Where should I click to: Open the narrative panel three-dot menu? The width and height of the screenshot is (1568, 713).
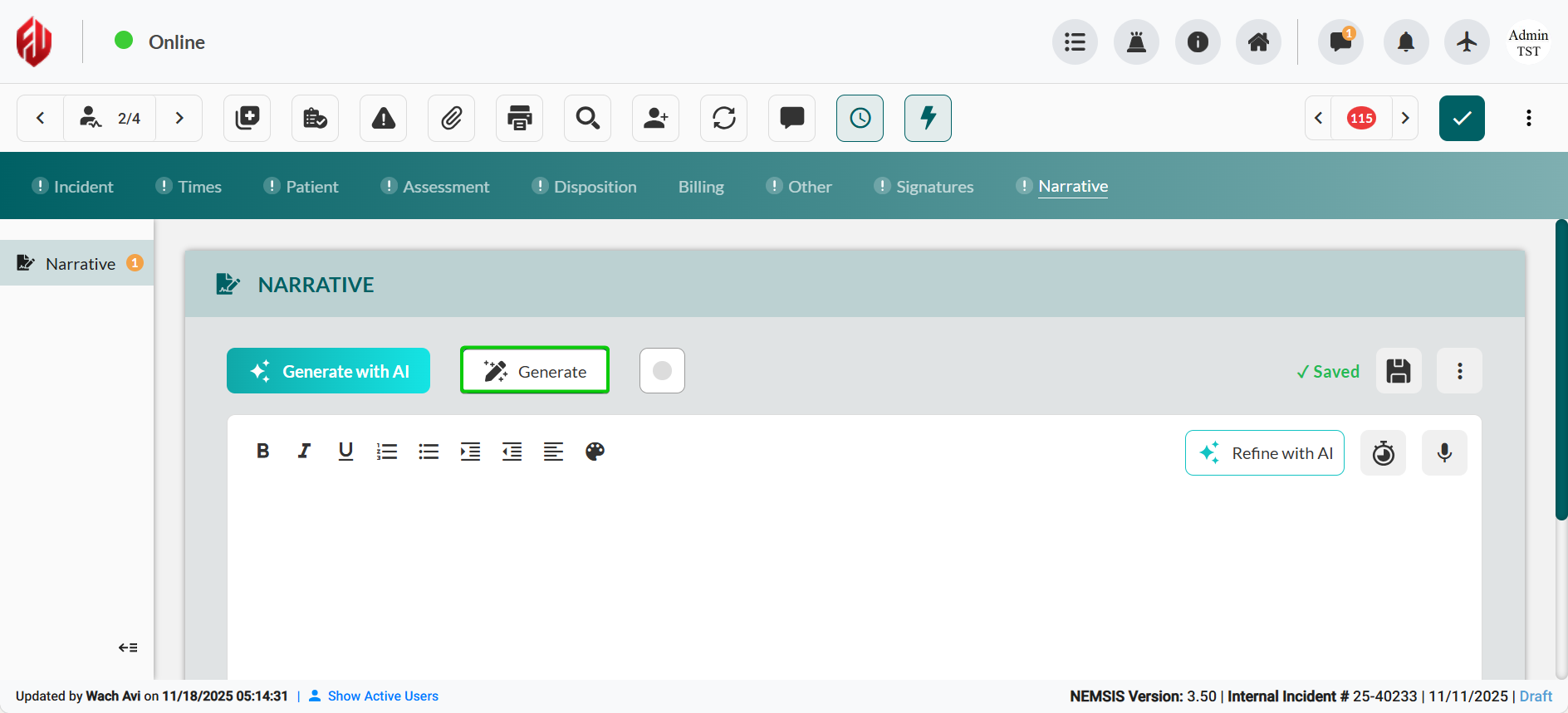(1459, 371)
